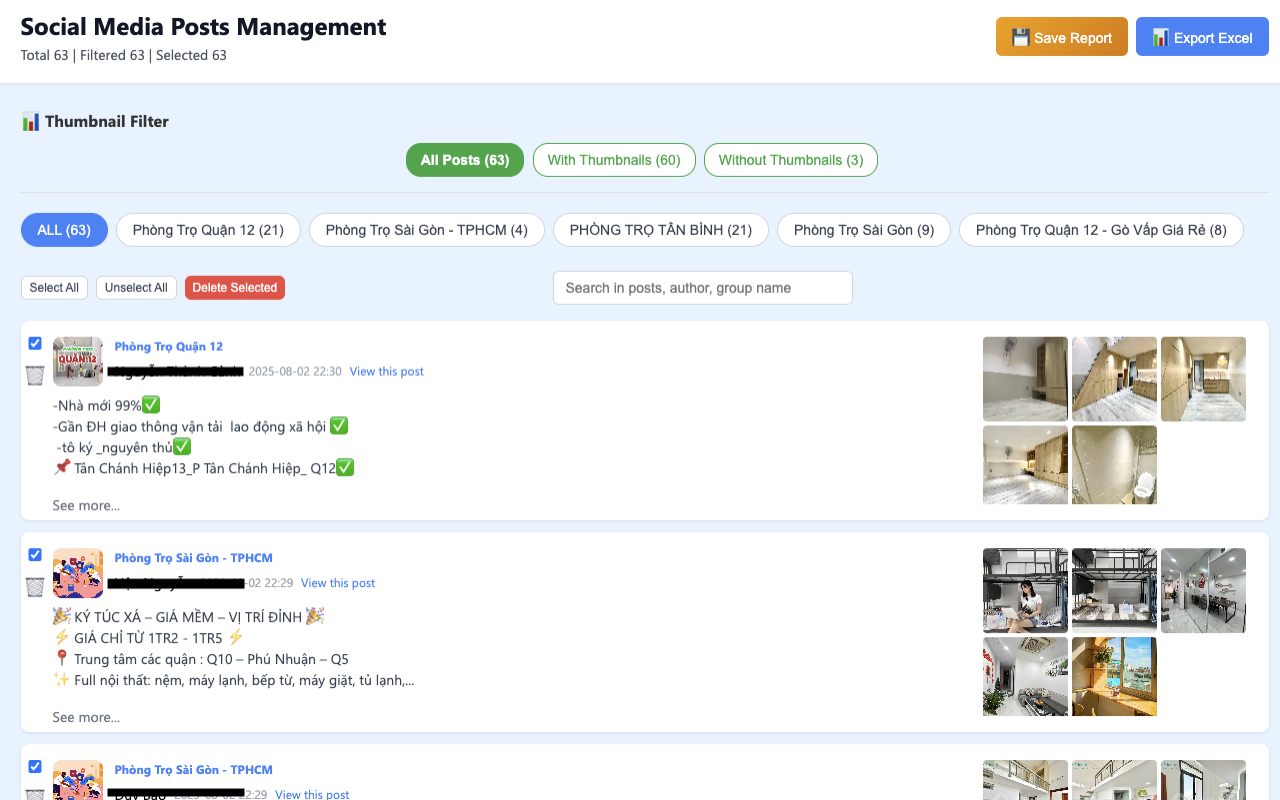The image size is (1280, 800).
Task: Switch to the With Thumbnails (60) filter
Action: 614,159
